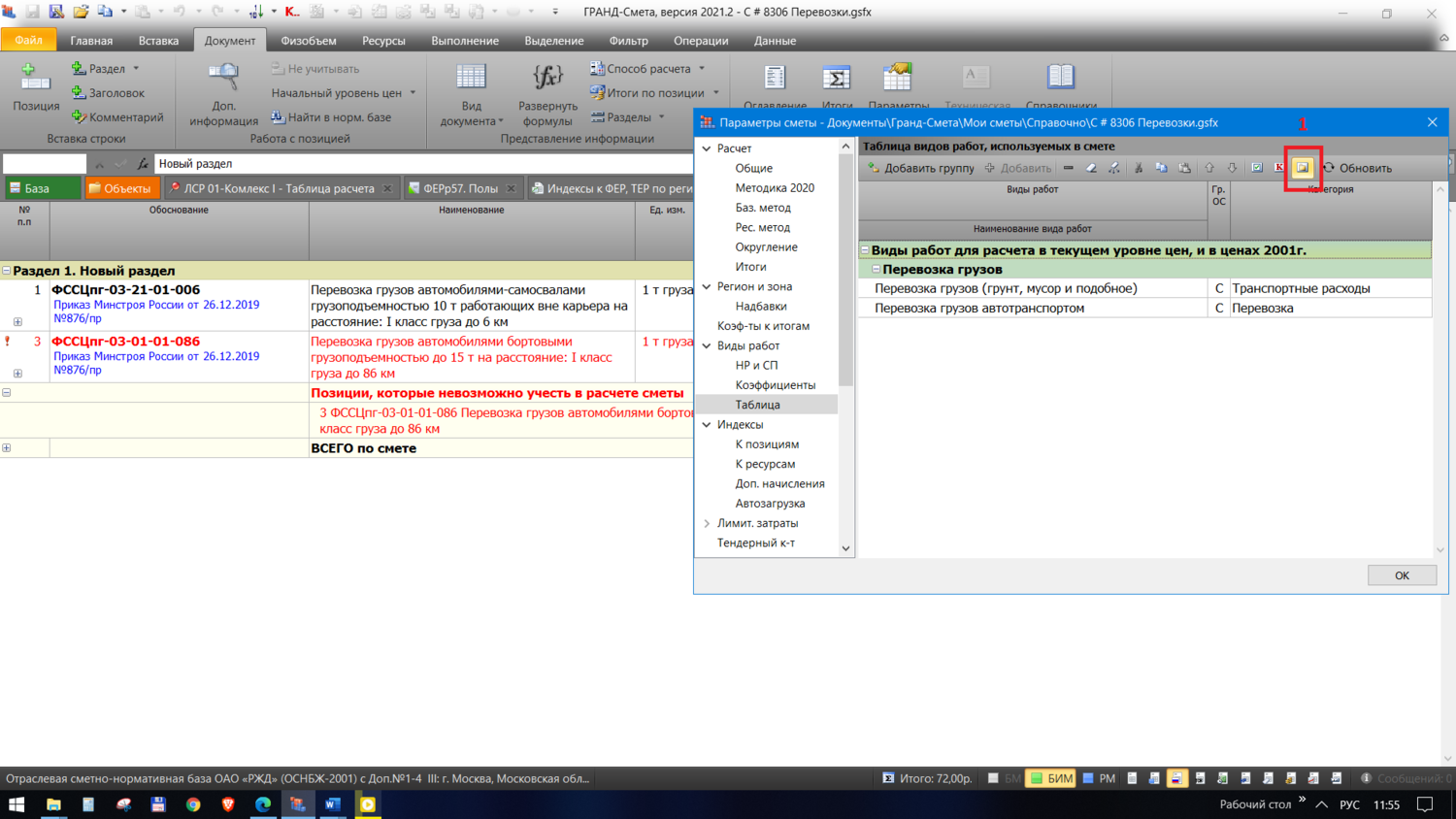The image size is (1456, 819).
Task: Open the Оглавление ribbon button
Action: point(775,85)
